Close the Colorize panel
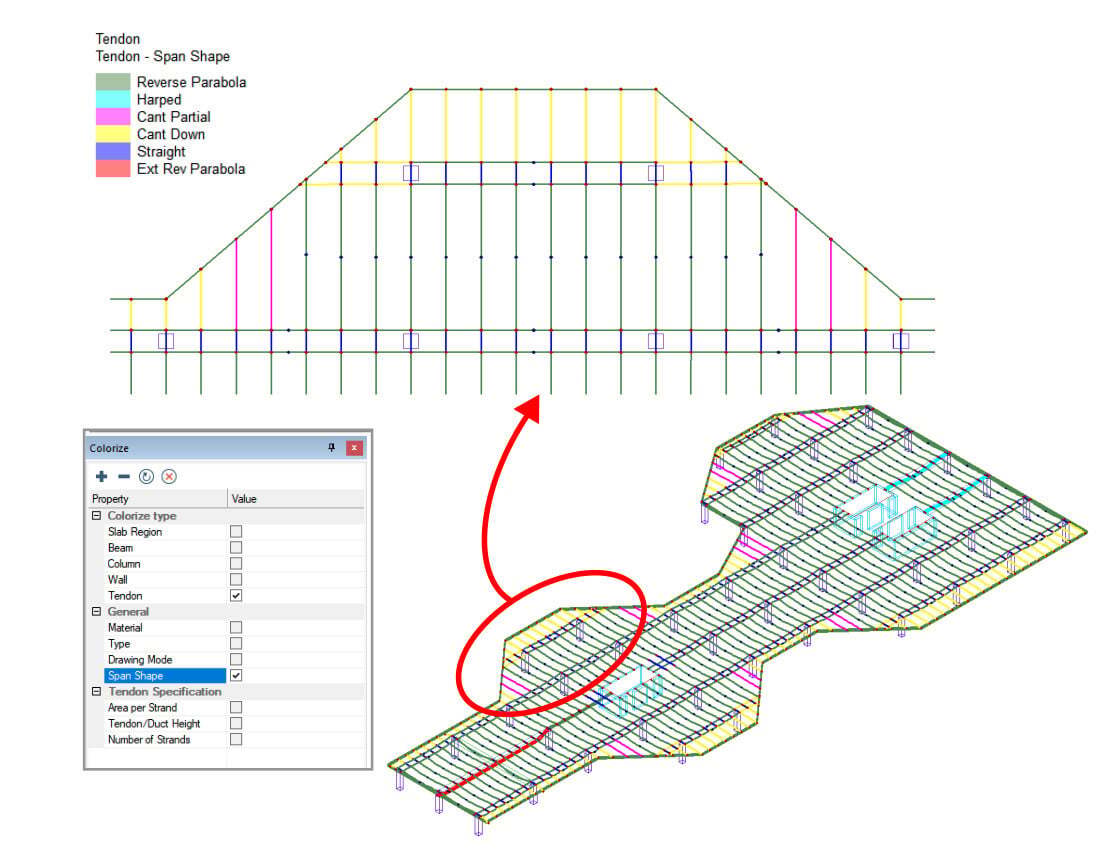Image resolution: width=1100 pixels, height=850 pixels. pos(353,449)
